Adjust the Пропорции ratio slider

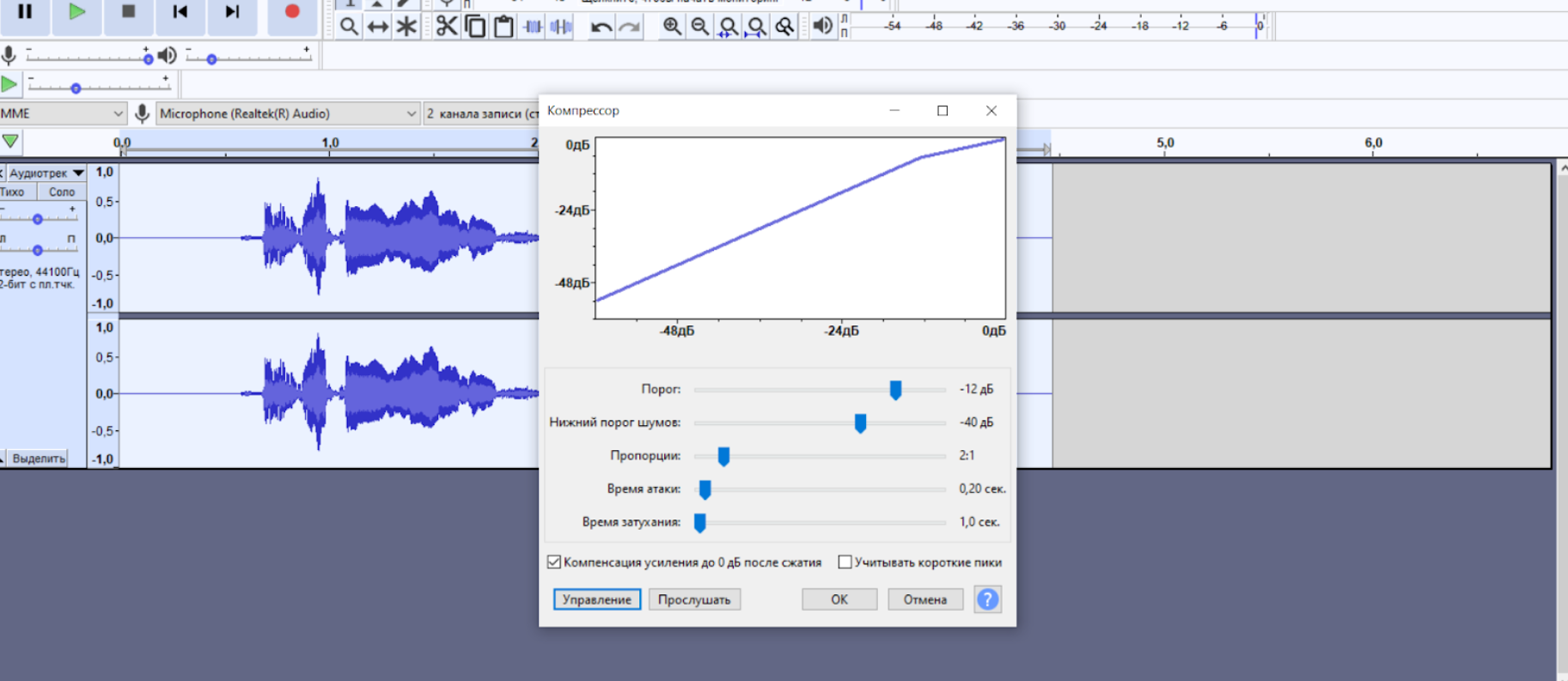(x=723, y=456)
